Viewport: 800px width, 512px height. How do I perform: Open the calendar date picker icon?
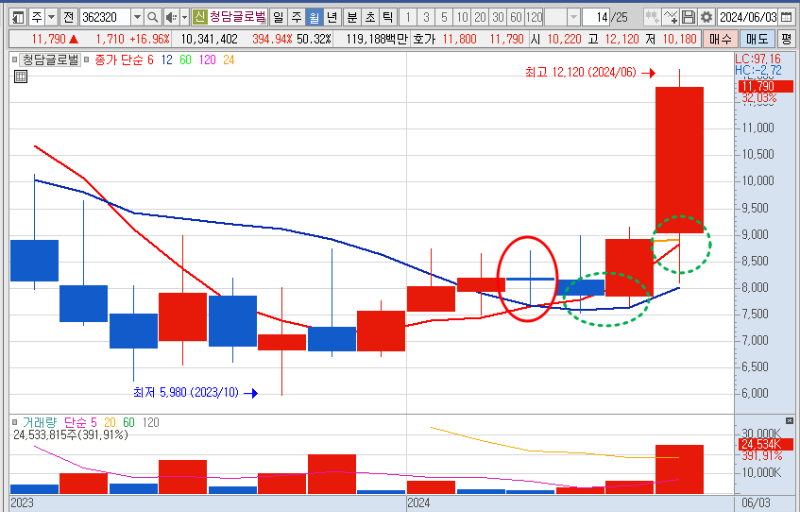[786, 17]
